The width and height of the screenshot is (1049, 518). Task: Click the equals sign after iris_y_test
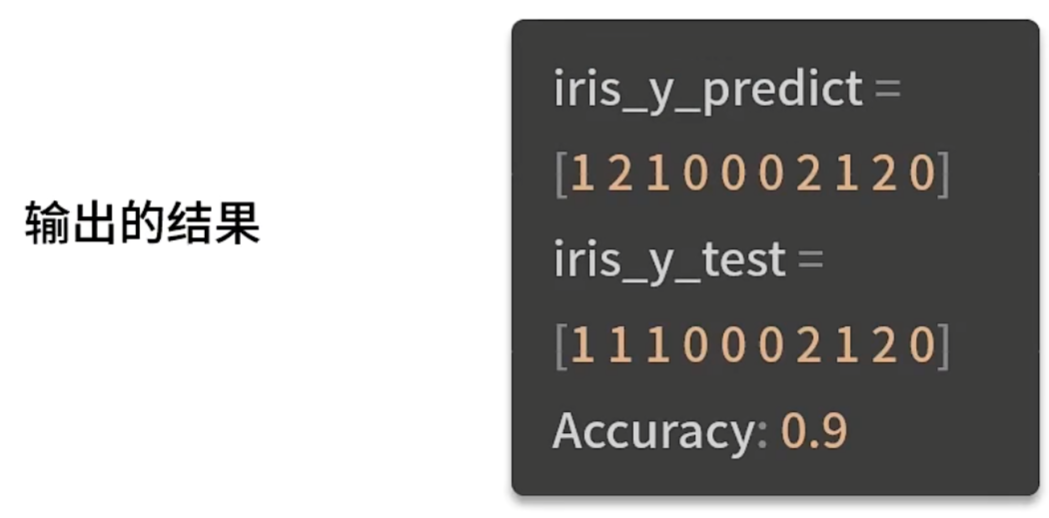(809, 261)
